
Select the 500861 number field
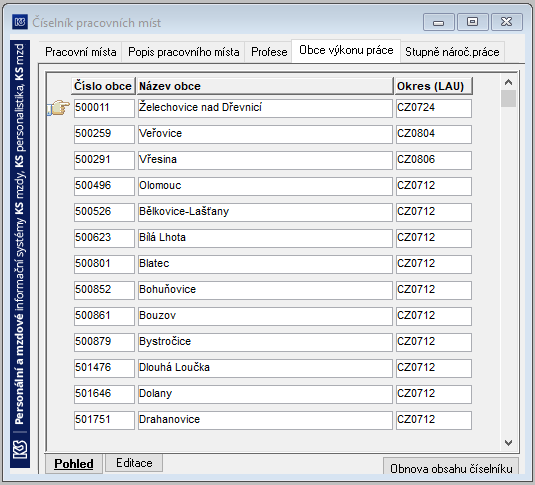tap(104, 316)
